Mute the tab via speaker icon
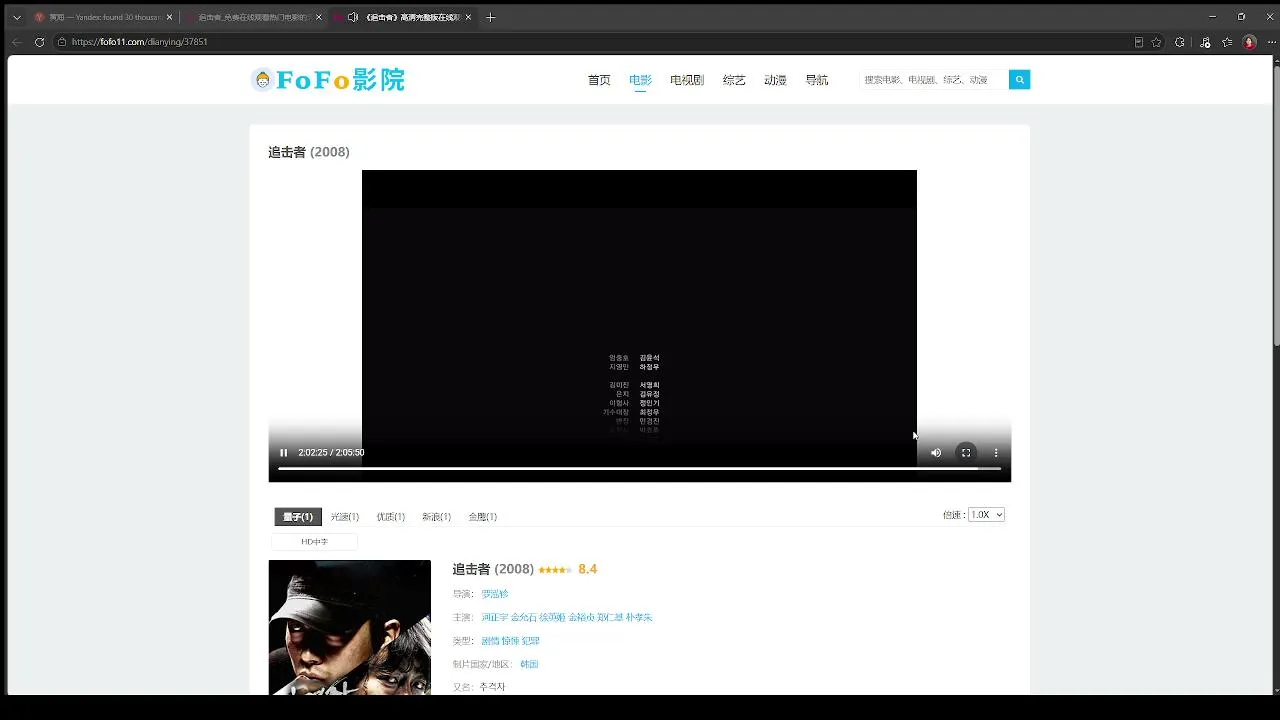The width and height of the screenshot is (1280, 720). click(353, 17)
